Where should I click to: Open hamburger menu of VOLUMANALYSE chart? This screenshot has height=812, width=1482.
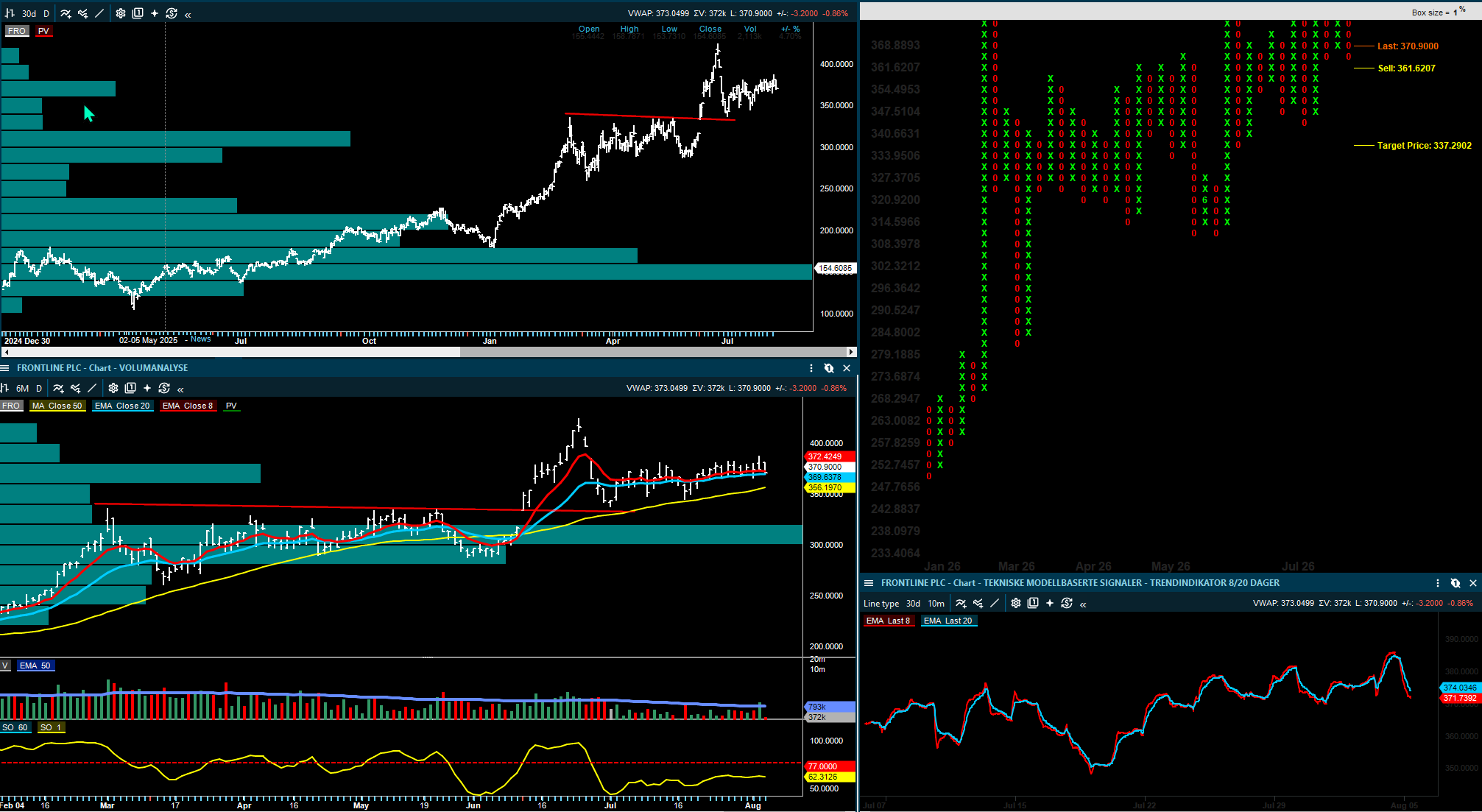[x=5, y=368]
